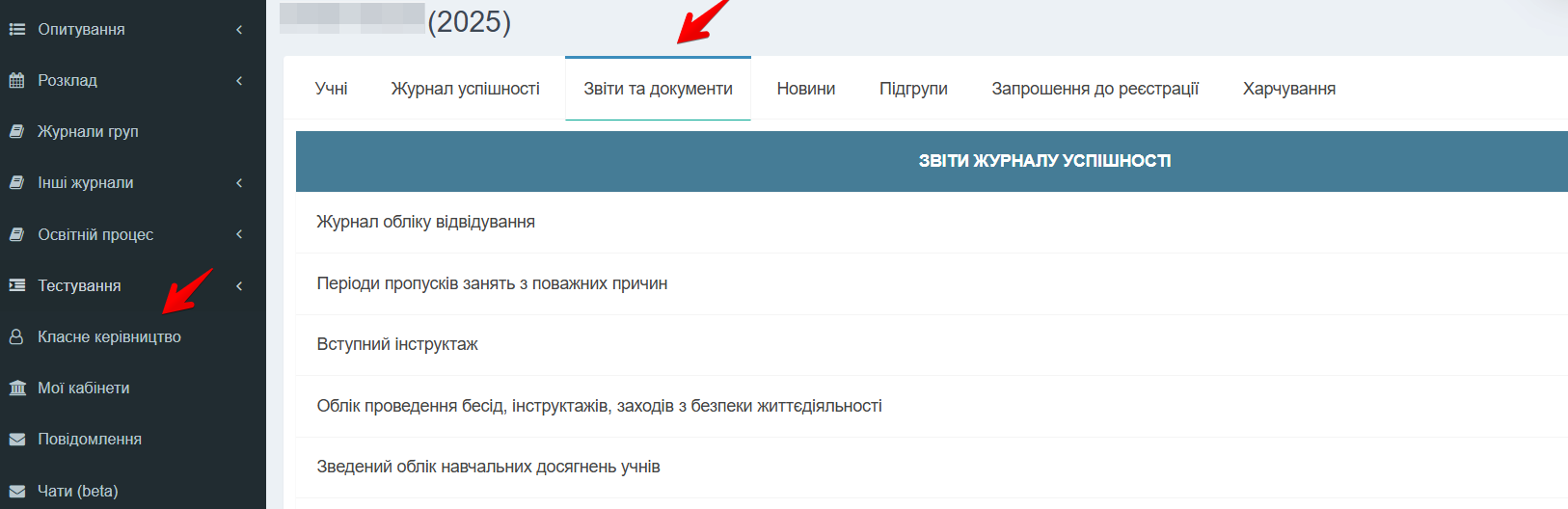Click the Тестування list icon
Screen dimensions: 1568x509
pos(16,285)
